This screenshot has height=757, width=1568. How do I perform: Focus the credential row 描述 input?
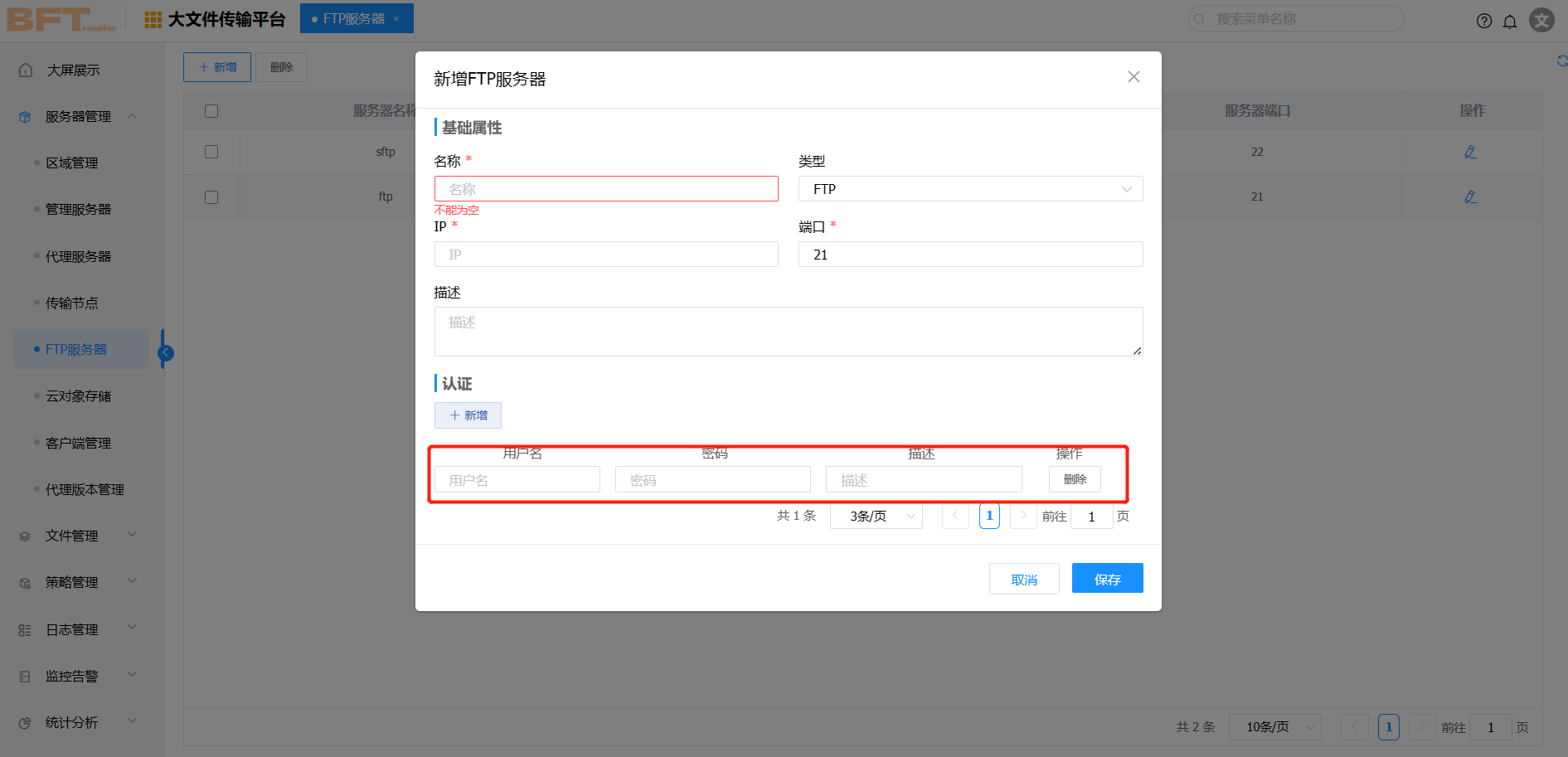coord(924,479)
